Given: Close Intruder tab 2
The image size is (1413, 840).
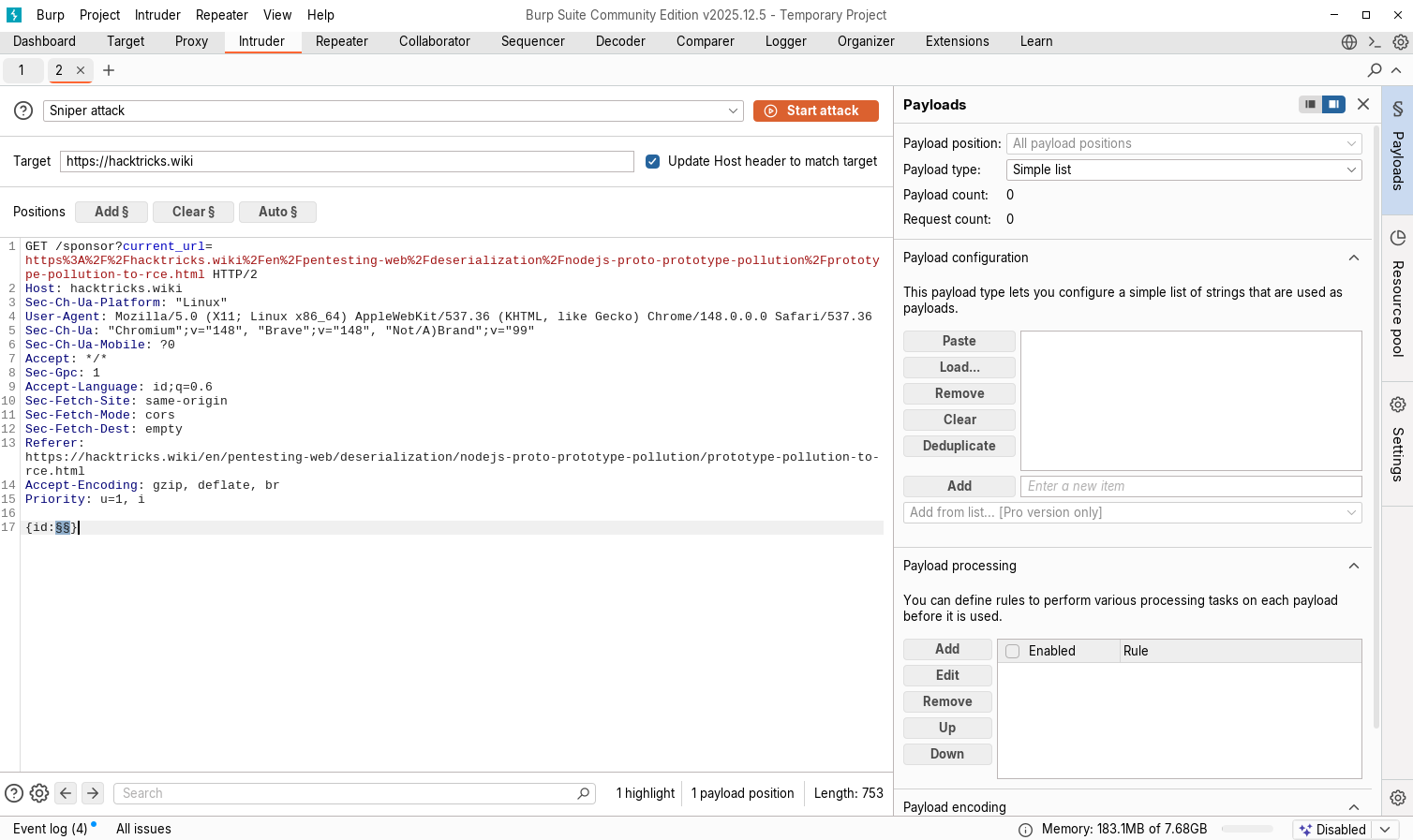Looking at the screenshot, I should click(x=81, y=70).
